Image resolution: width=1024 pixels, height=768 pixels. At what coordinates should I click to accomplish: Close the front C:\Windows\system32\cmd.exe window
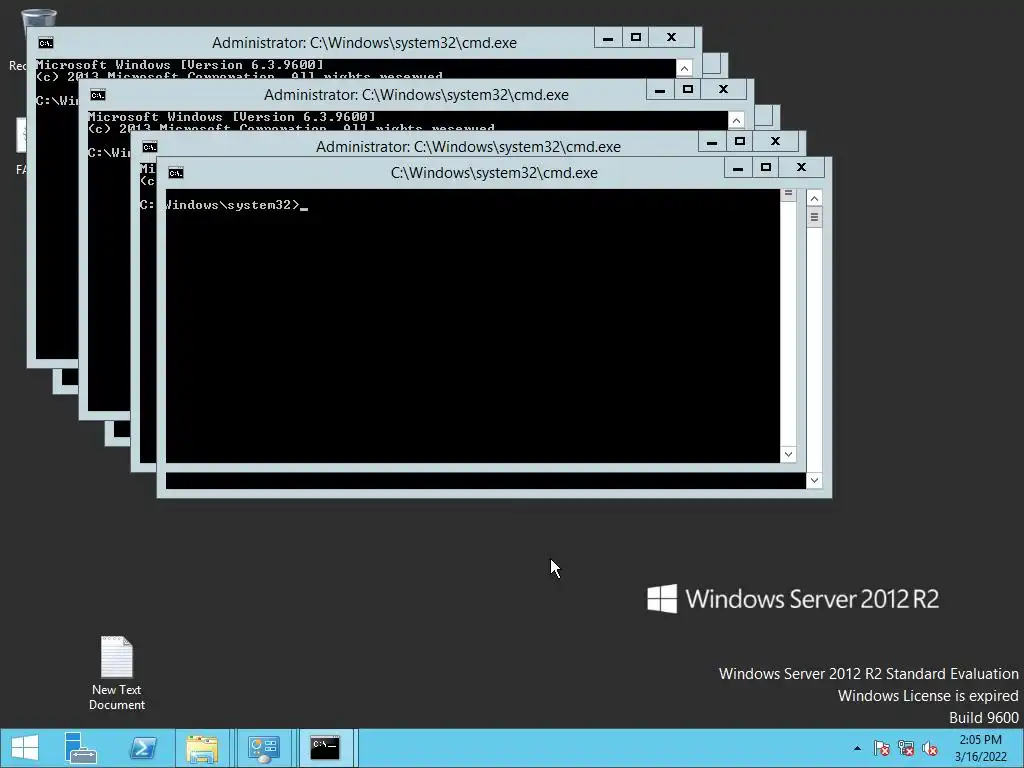802,168
